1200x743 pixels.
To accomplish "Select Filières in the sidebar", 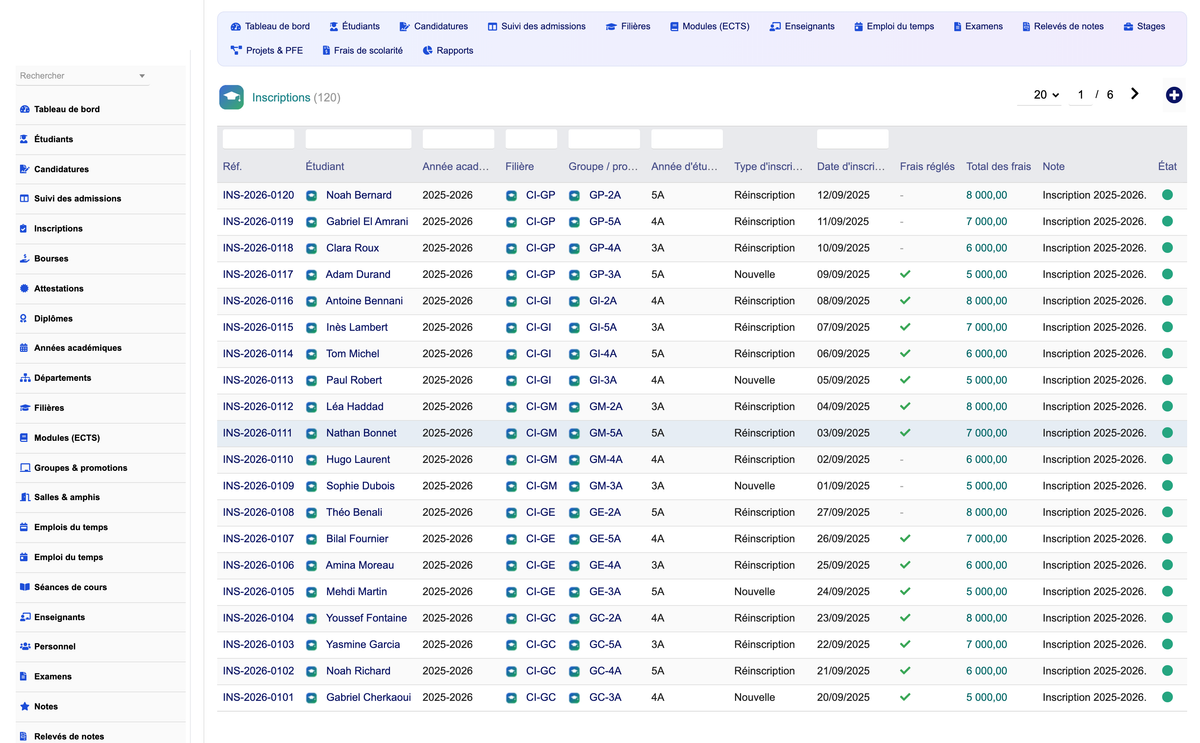I will 49,408.
